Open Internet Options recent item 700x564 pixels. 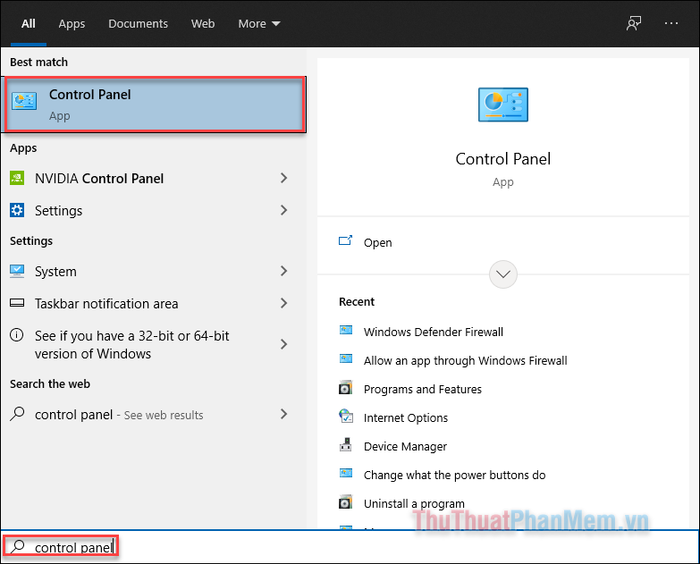[x=405, y=418]
